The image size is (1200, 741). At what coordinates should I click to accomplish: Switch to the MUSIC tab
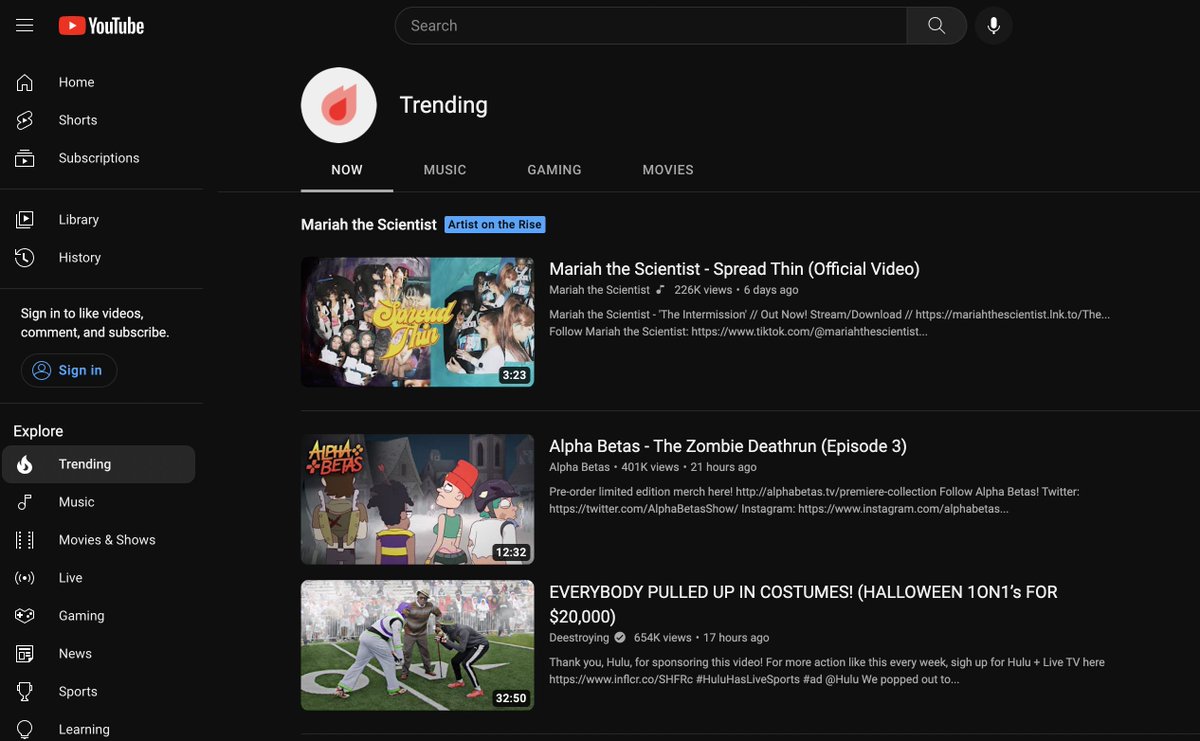coord(445,170)
